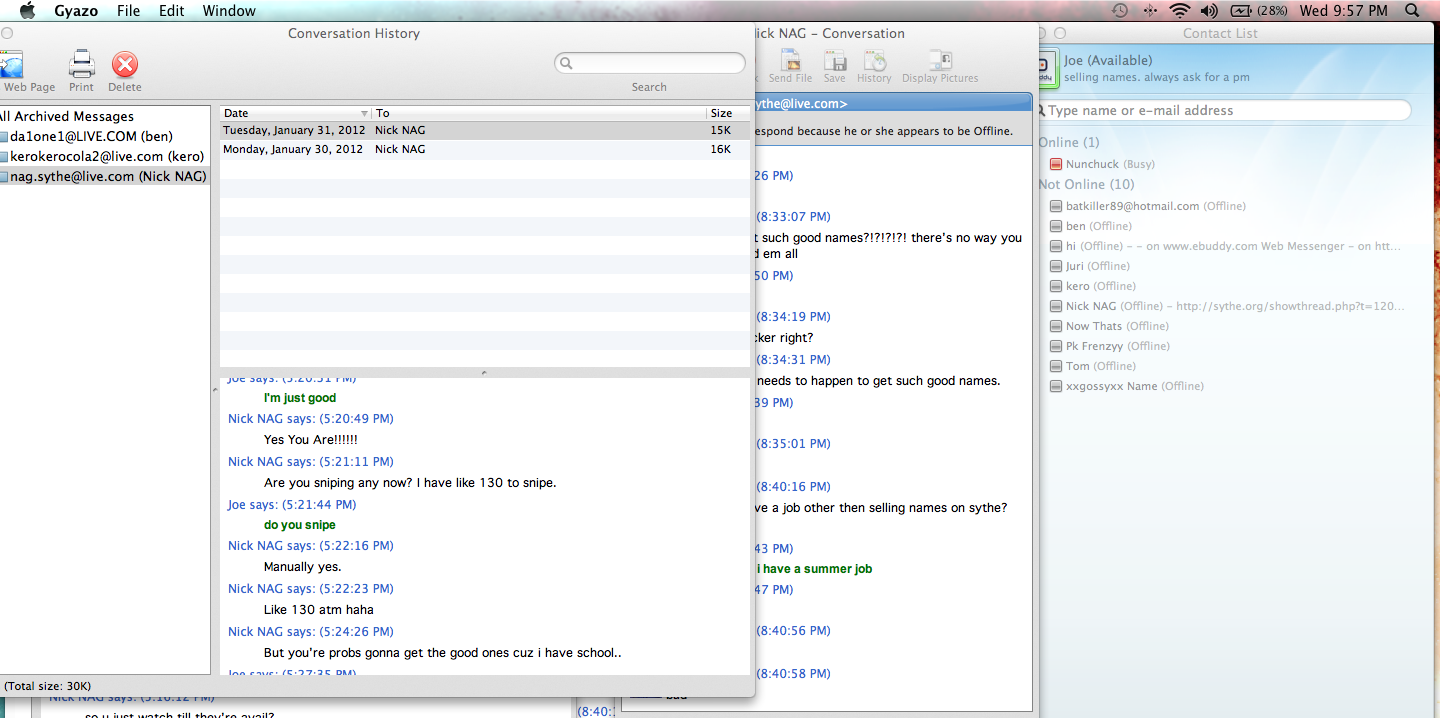
Task: Click the red Delete toolbar icon
Action: click(x=125, y=65)
